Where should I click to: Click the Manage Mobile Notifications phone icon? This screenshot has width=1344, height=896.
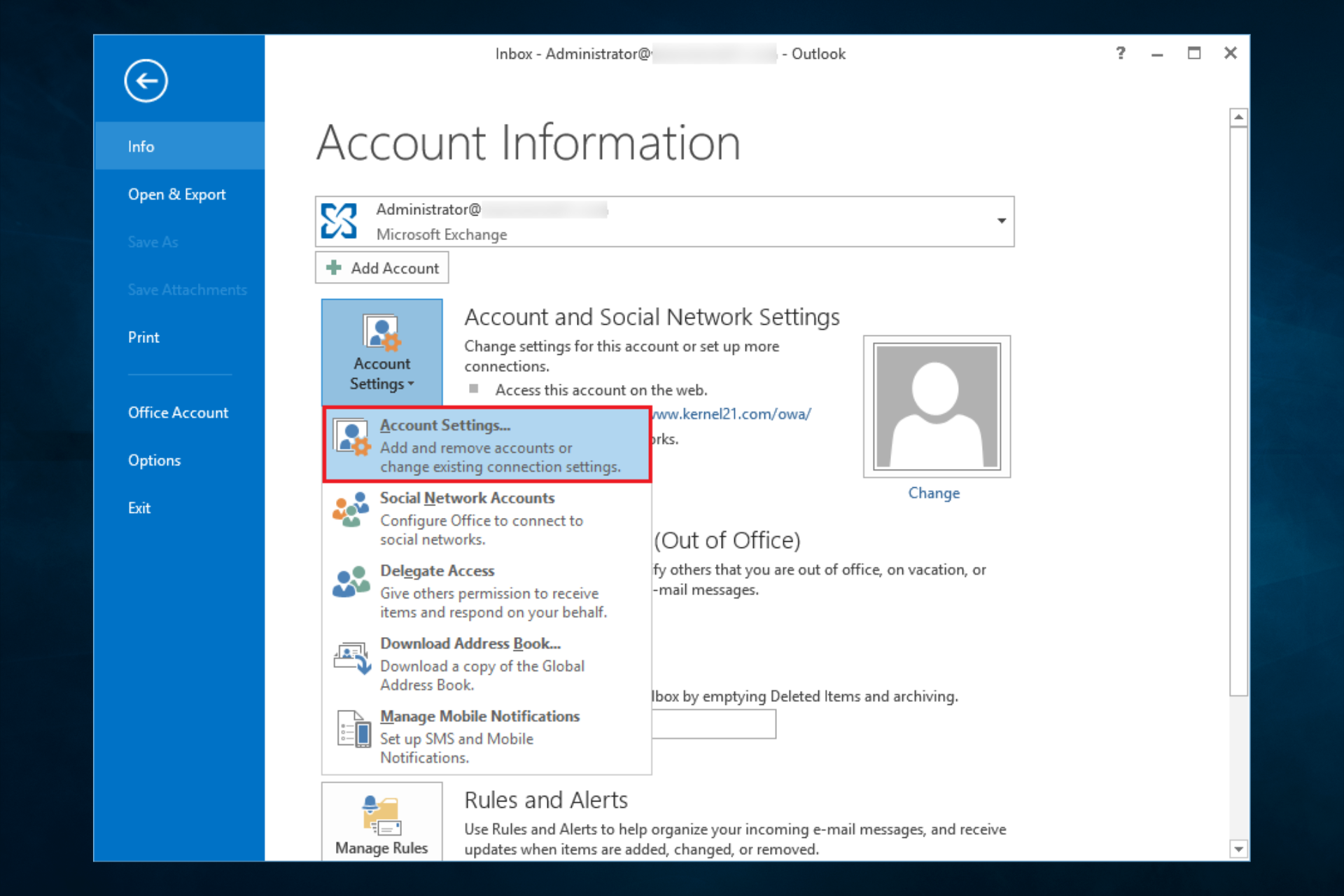tap(353, 729)
